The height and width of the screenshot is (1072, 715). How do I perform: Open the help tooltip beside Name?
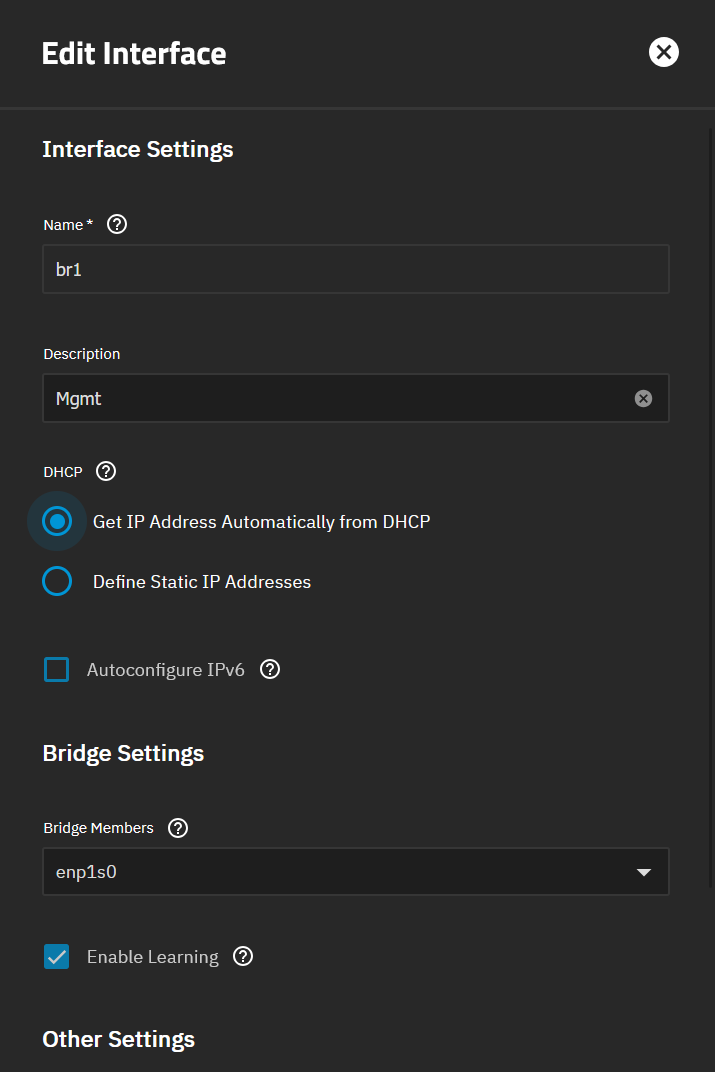click(117, 225)
